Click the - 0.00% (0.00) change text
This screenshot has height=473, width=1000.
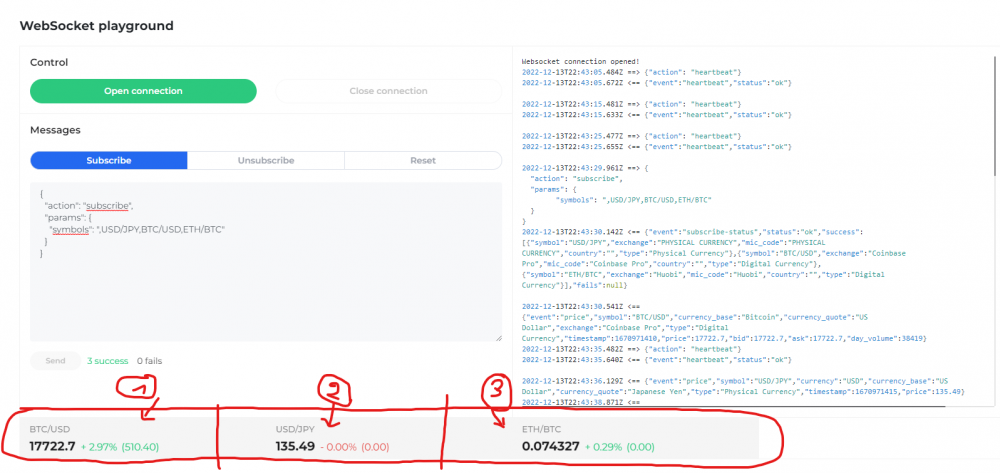point(355,447)
